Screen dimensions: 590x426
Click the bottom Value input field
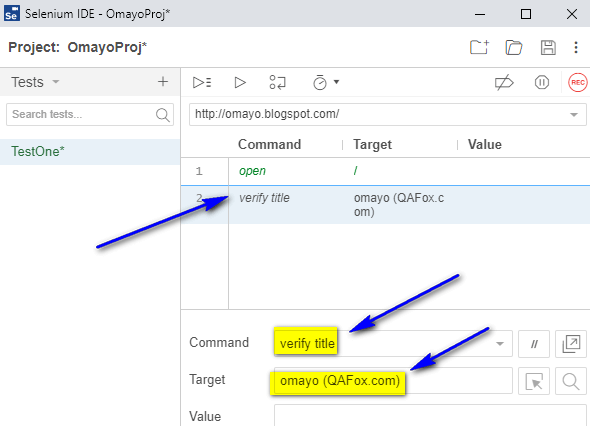[x=430, y=415]
